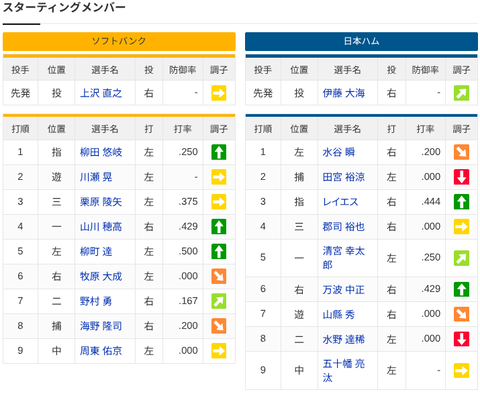Click 栗原 陵矢's yellow right arrow icon

tap(219, 202)
